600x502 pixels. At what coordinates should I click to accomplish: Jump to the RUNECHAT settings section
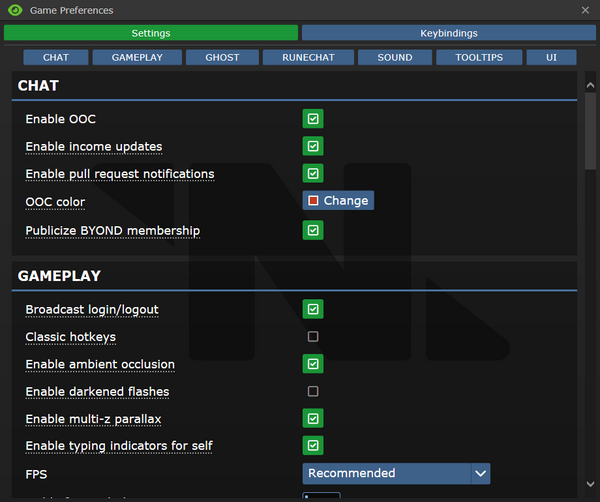308,57
